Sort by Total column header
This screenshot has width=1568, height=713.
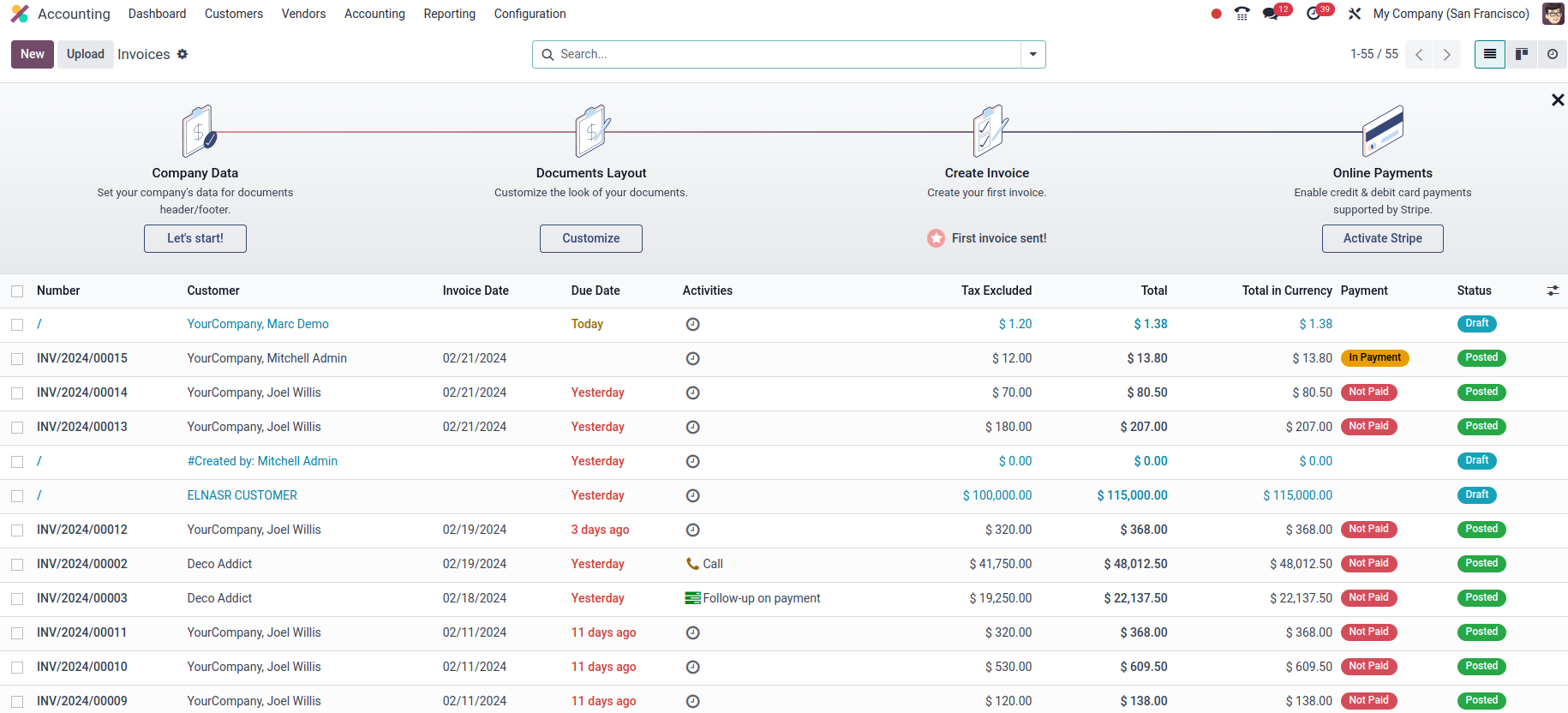(x=1154, y=291)
